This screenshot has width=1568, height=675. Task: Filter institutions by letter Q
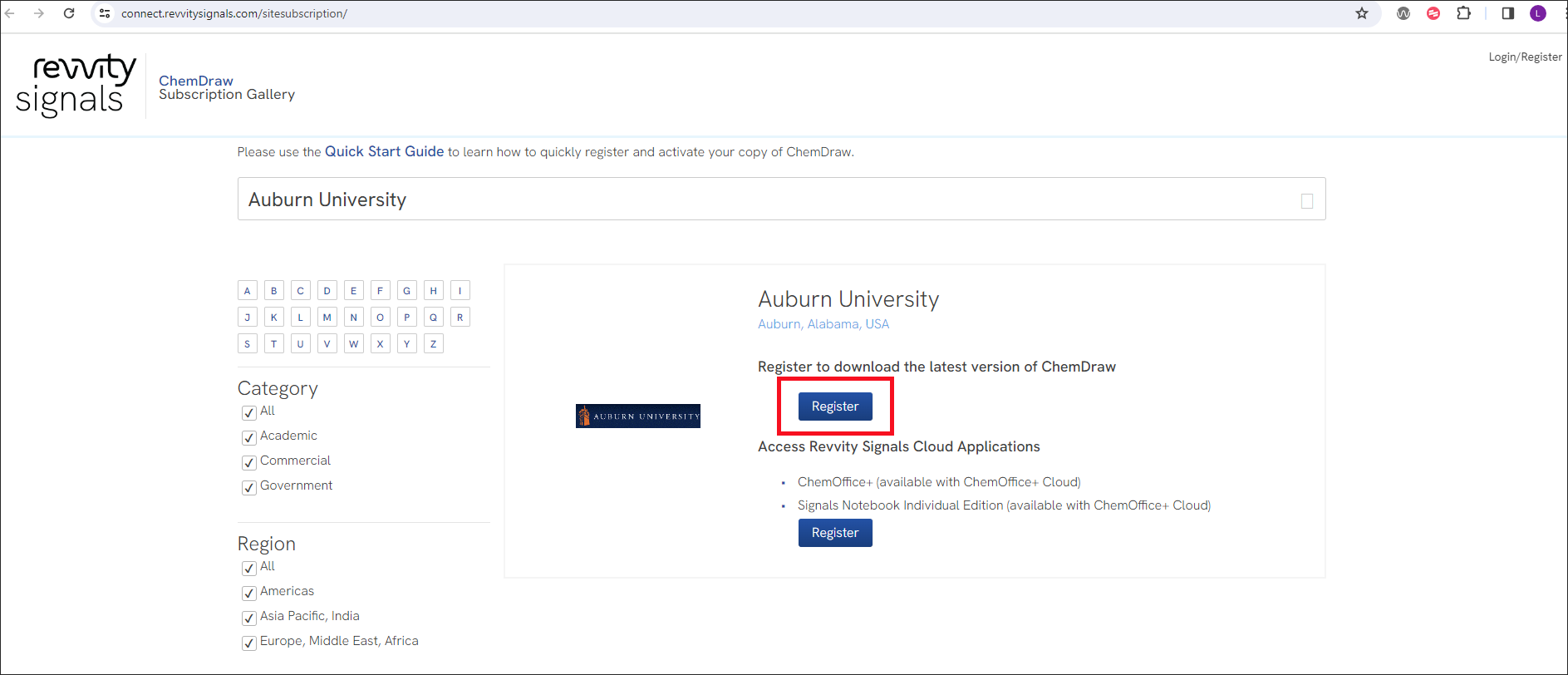[x=433, y=318]
